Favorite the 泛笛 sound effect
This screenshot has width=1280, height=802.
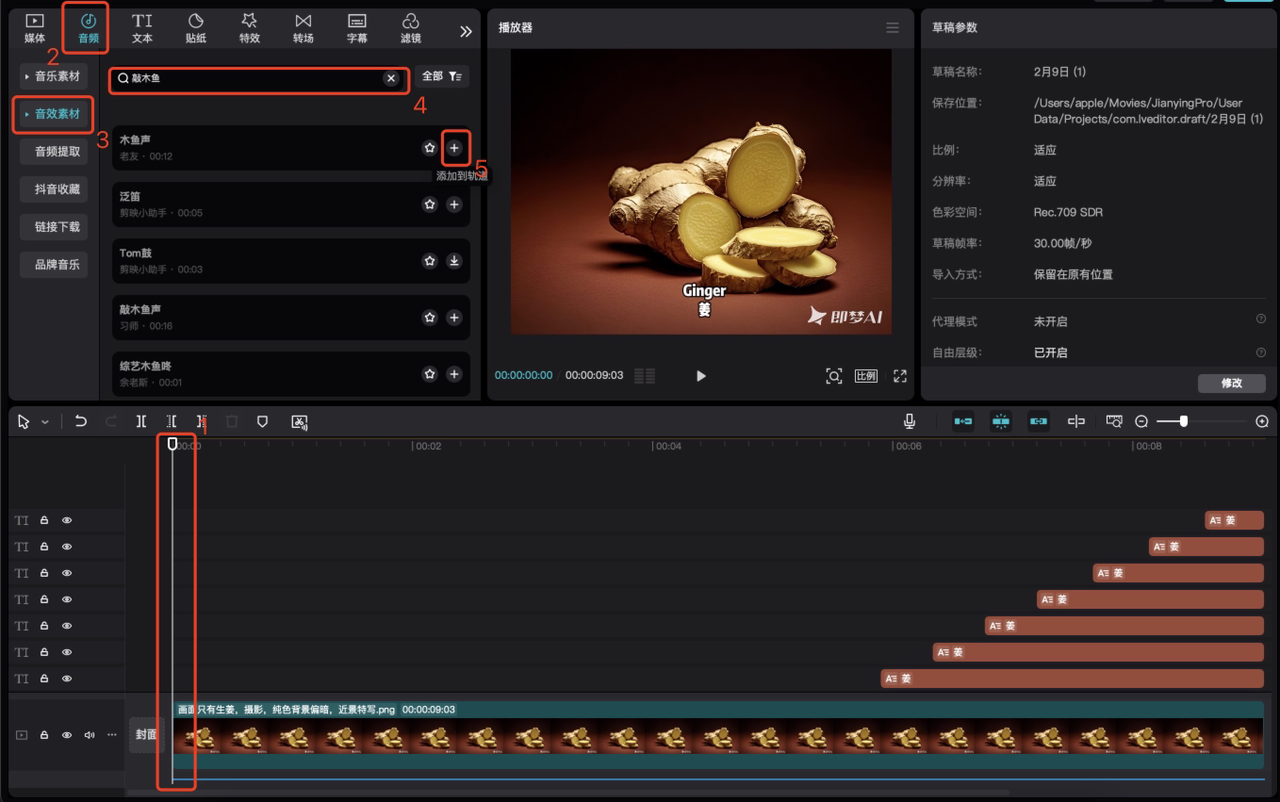tap(430, 204)
